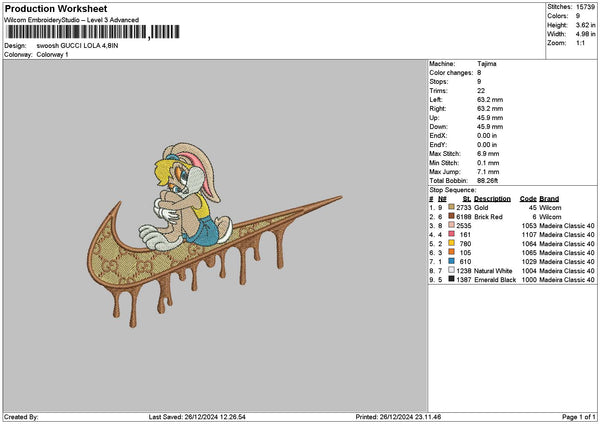Viewport: 600px width, 424px height.
Task: Click code '1065' in stop row 6
Action: [x=529, y=253]
